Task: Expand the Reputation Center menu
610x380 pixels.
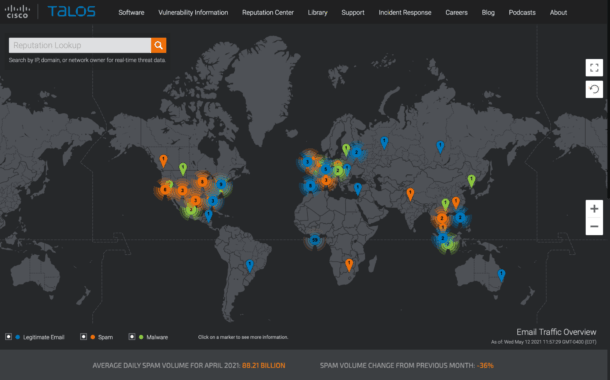Action: [268, 12]
